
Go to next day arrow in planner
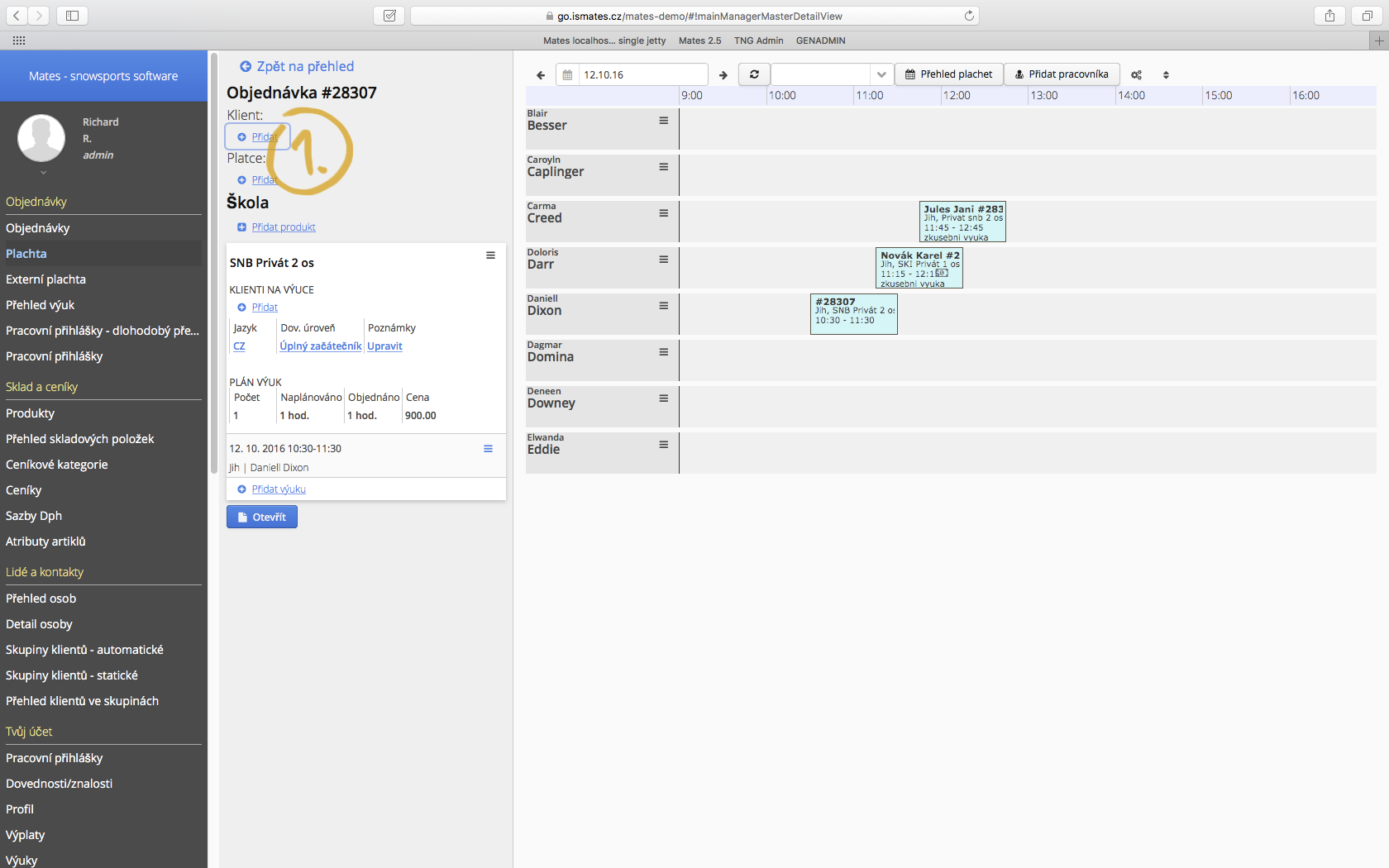click(x=723, y=75)
